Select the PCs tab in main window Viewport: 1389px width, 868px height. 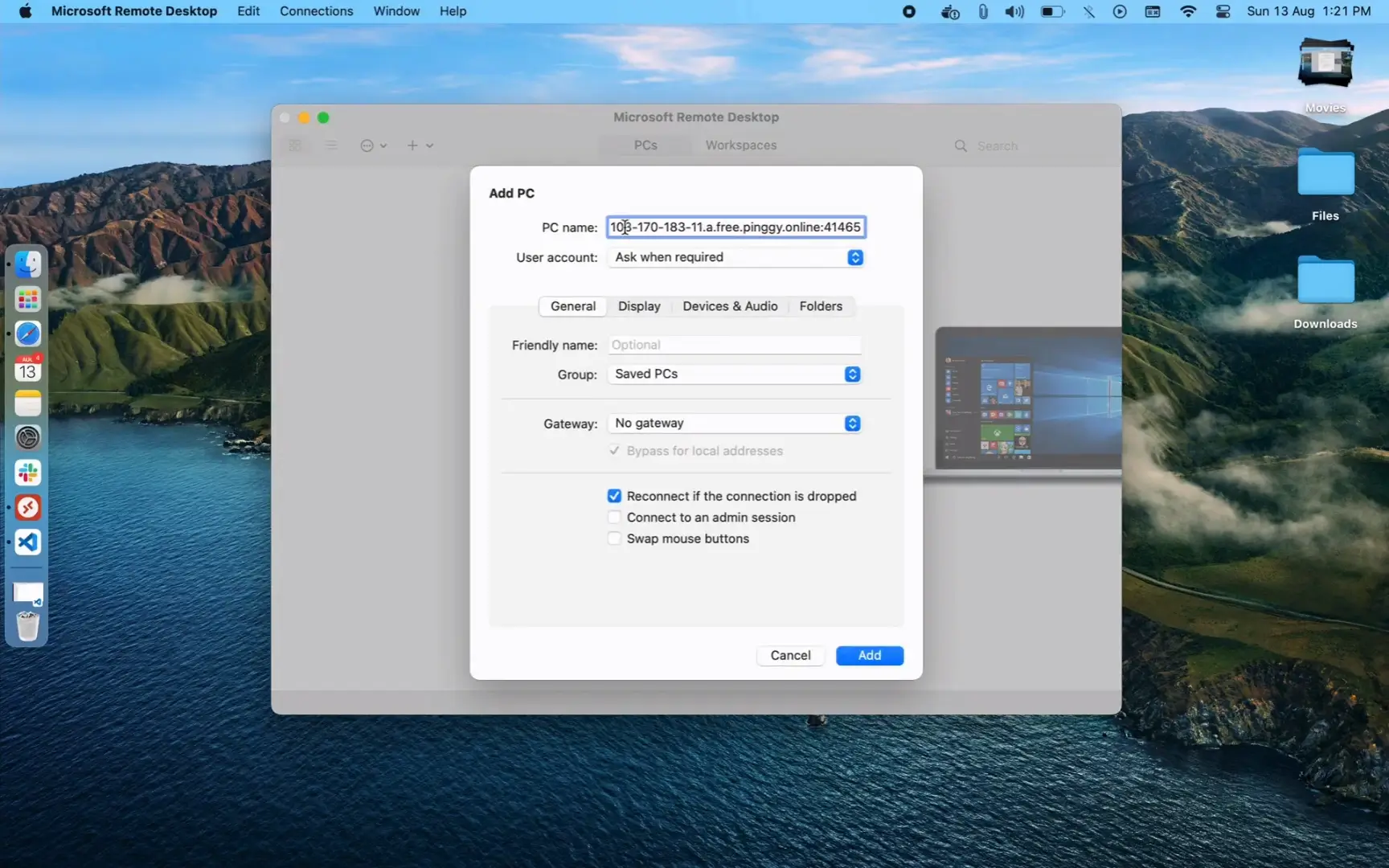click(x=645, y=145)
